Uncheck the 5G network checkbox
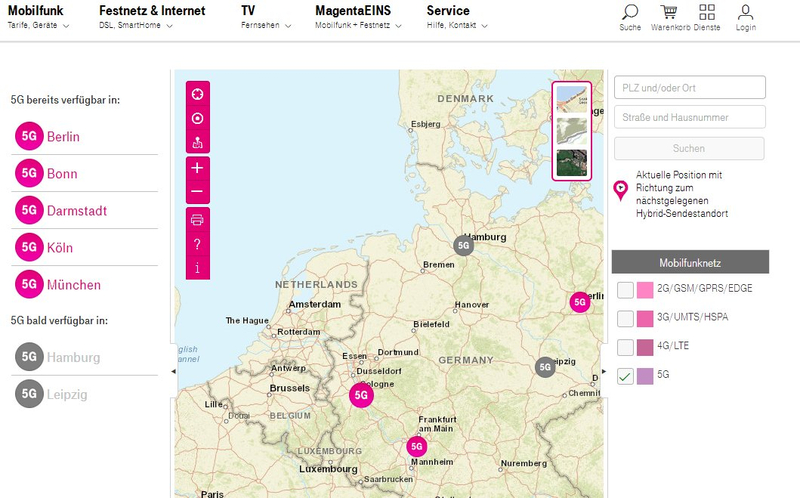Viewport: 800px width, 498px height. 625,376
